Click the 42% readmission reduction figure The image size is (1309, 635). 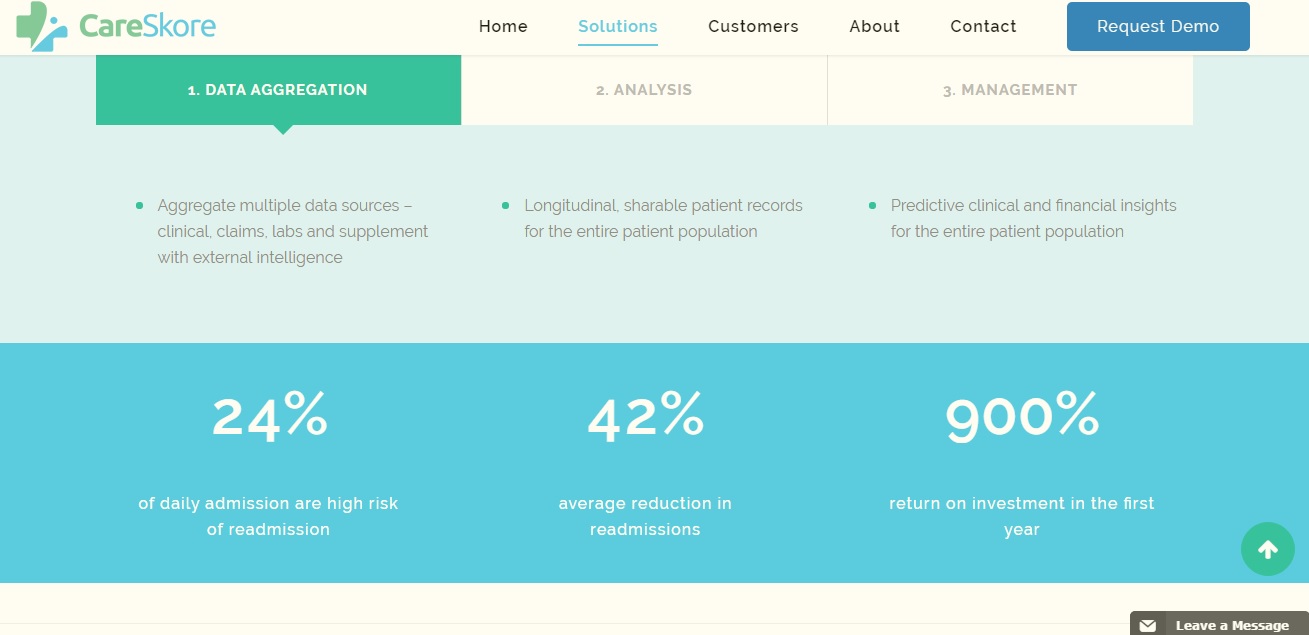pos(645,415)
